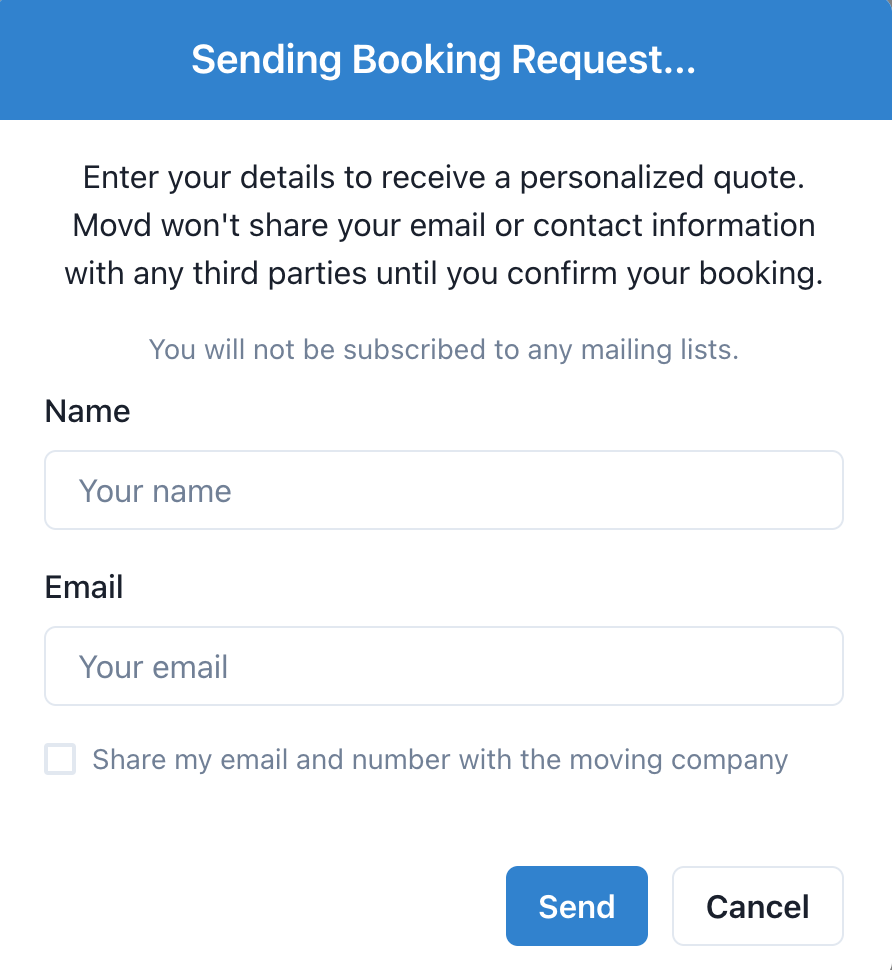Image resolution: width=892 pixels, height=970 pixels.
Task: Click the 'Sending Booking Request...' header title
Action: (444, 60)
